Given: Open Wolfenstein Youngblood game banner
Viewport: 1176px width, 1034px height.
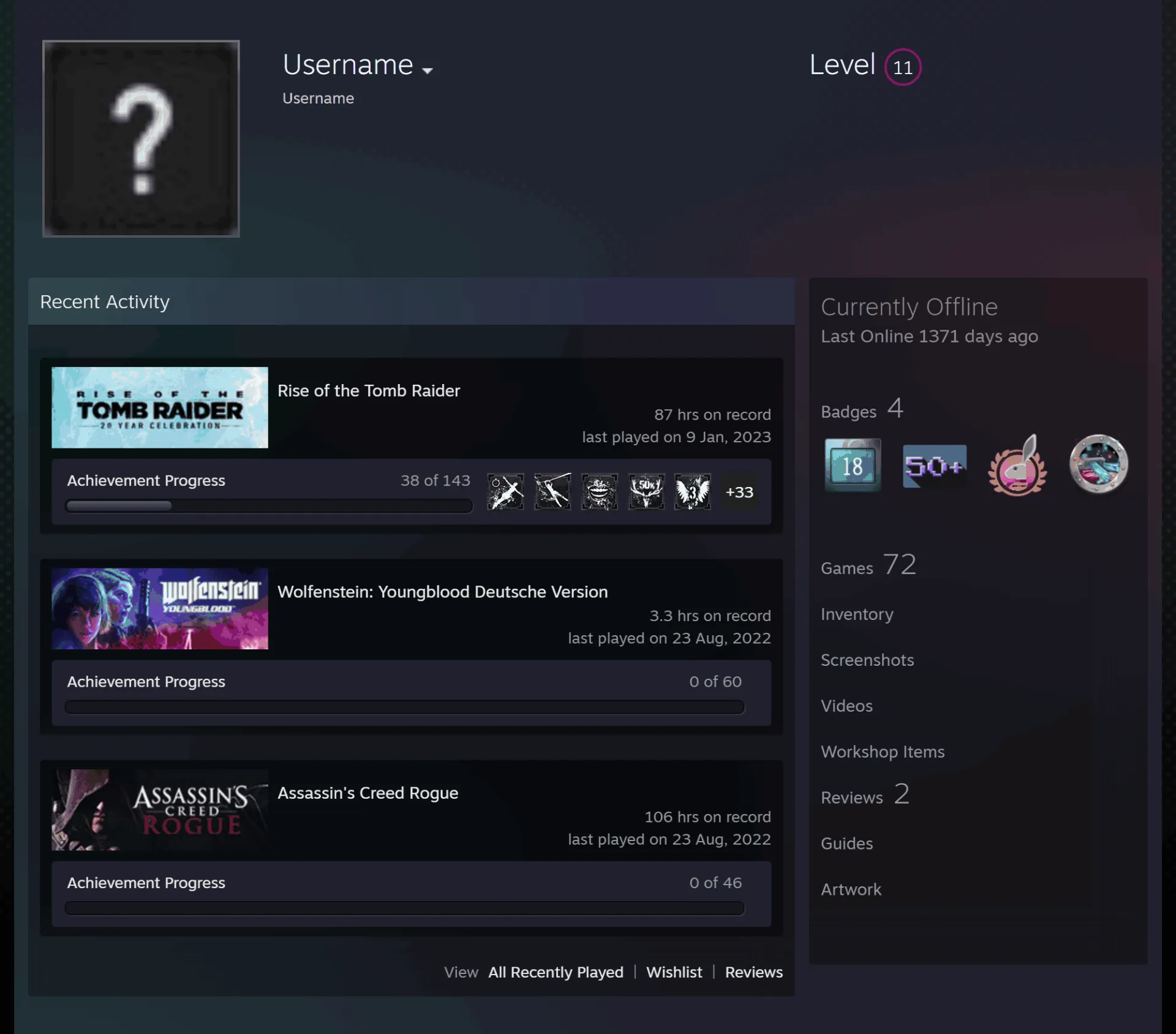Looking at the screenshot, I should coord(160,608).
